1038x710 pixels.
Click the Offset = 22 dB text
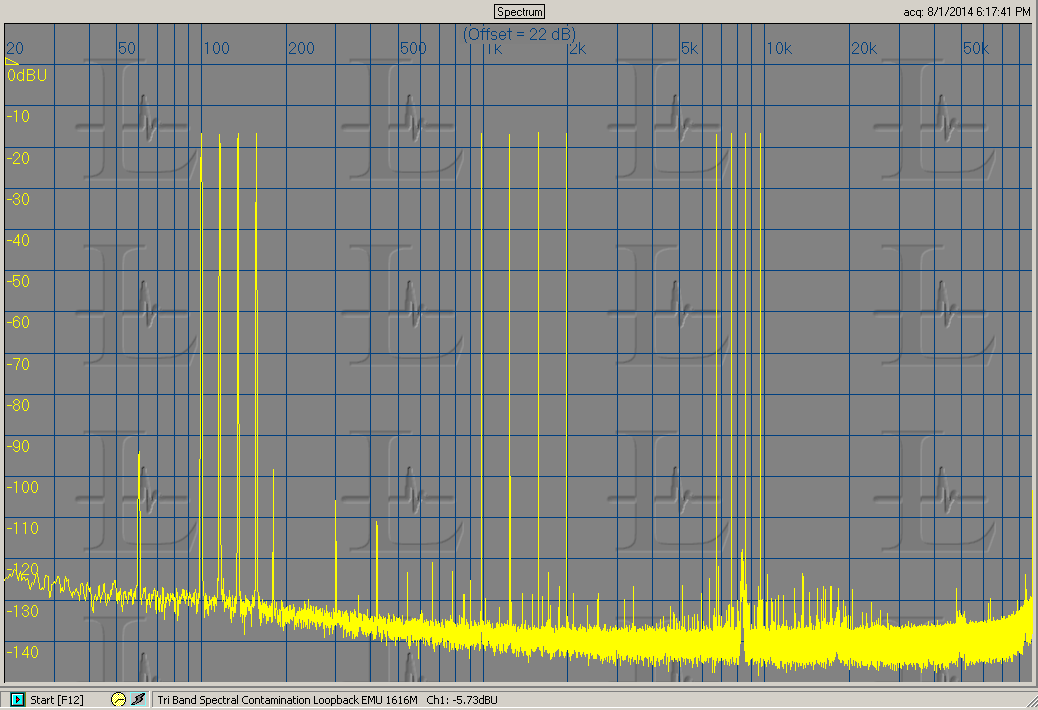519,34
